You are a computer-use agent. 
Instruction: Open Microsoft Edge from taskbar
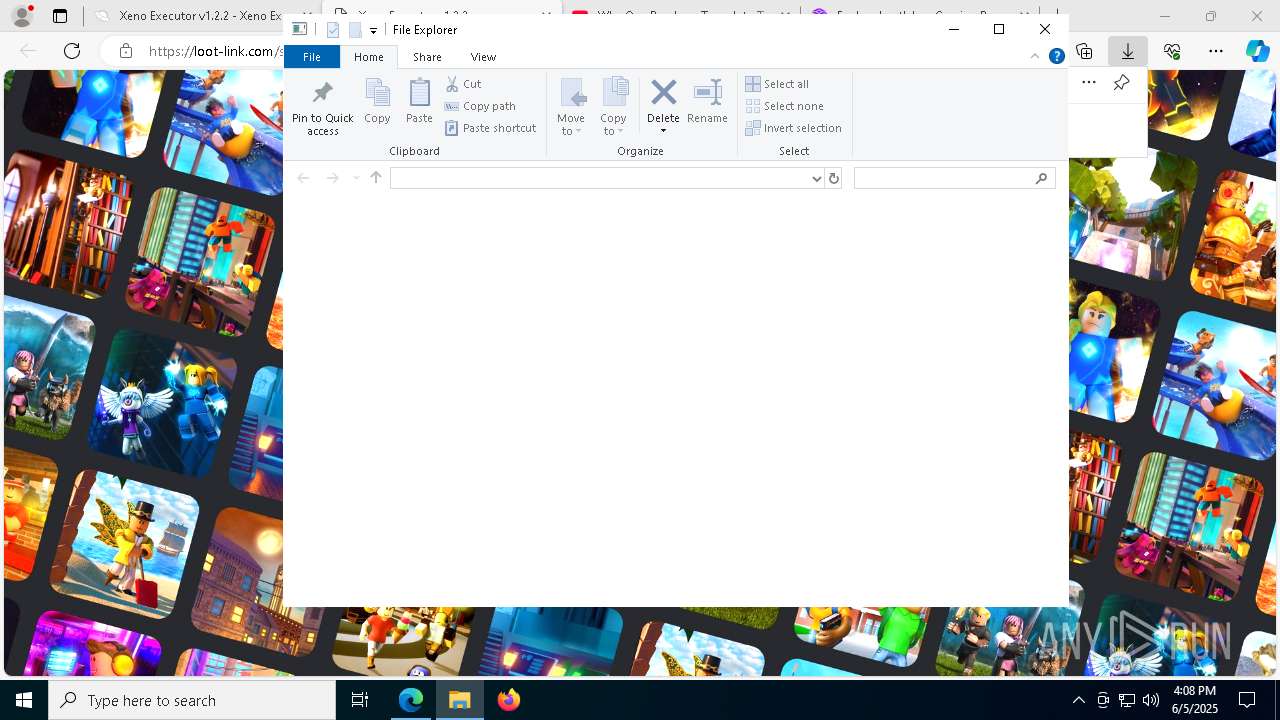coord(411,700)
